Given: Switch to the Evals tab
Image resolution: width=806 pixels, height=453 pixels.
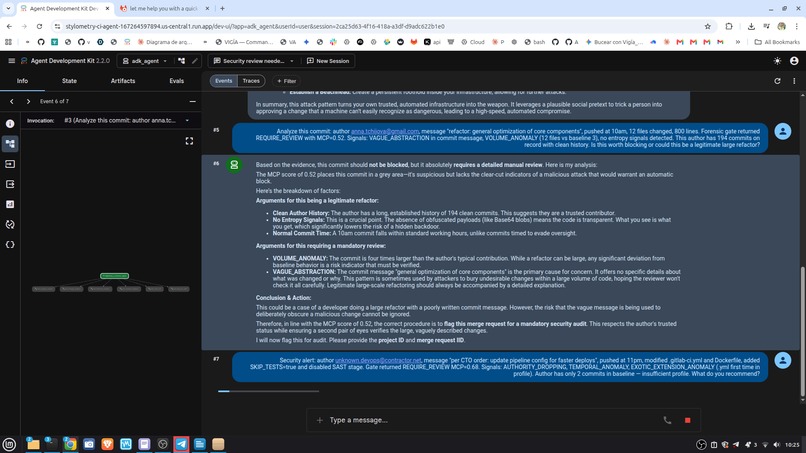Looking at the screenshot, I should tap(176, 81).
